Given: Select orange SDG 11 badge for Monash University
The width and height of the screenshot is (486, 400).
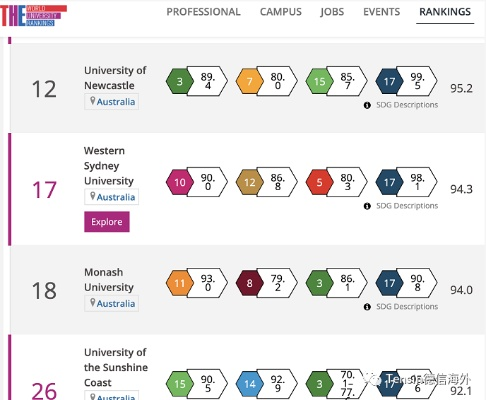Looking at the screenshot, I should pos(180,283).
